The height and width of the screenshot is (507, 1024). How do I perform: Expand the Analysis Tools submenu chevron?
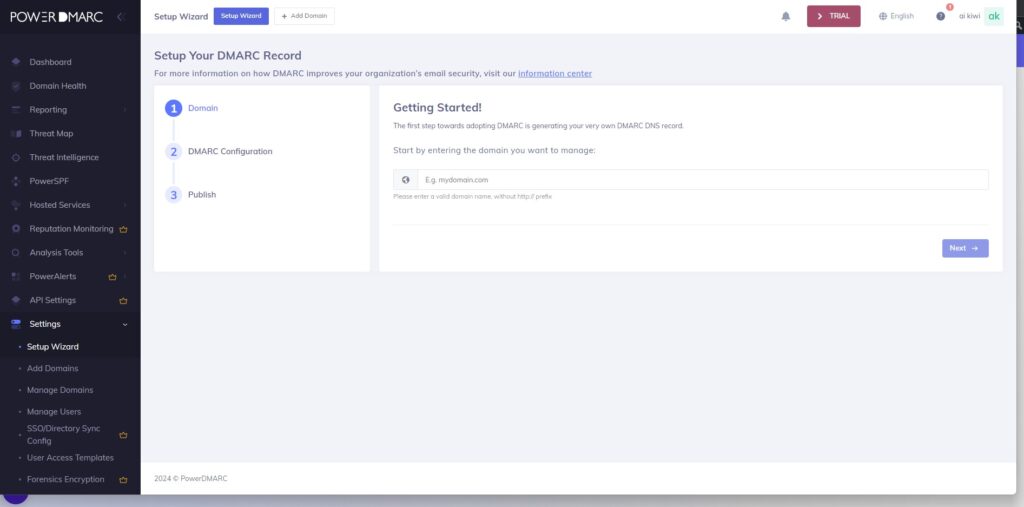[125, 252]
